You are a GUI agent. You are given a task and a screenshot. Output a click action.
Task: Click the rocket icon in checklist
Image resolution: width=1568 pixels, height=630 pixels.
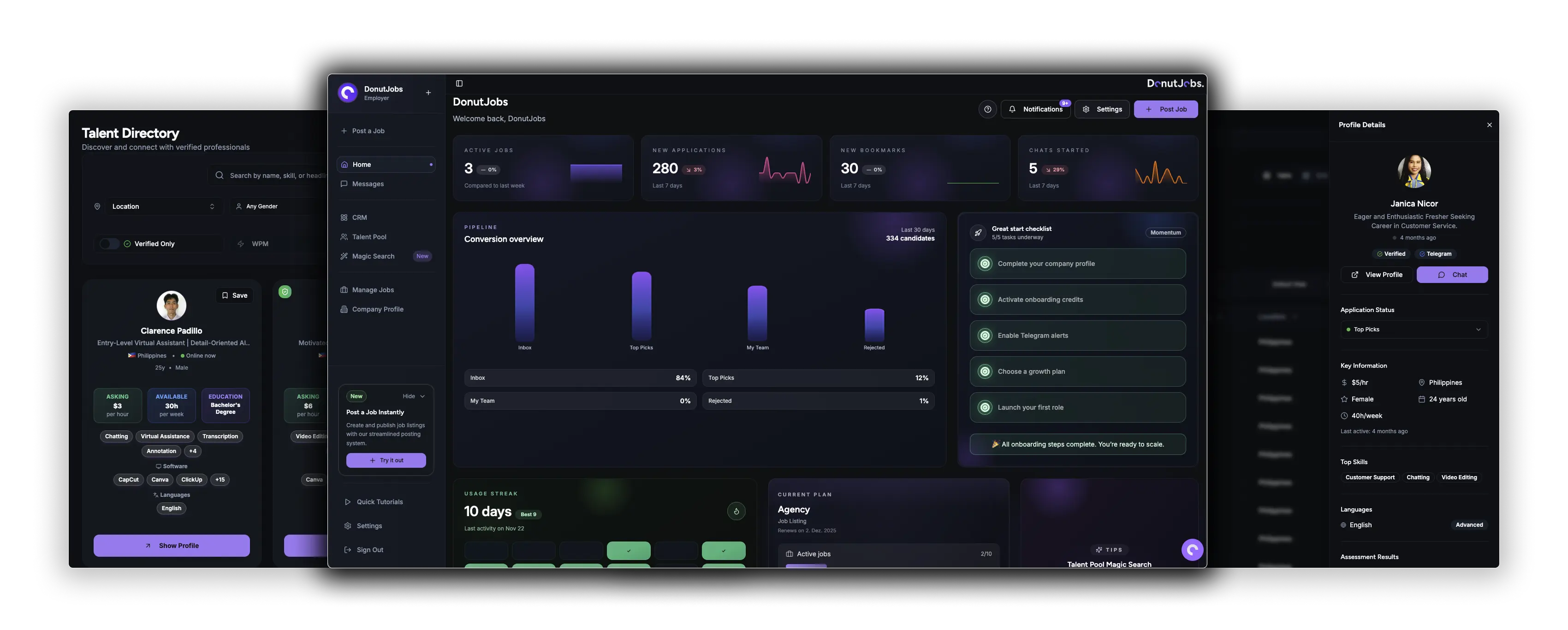click(x=978, y=233)
